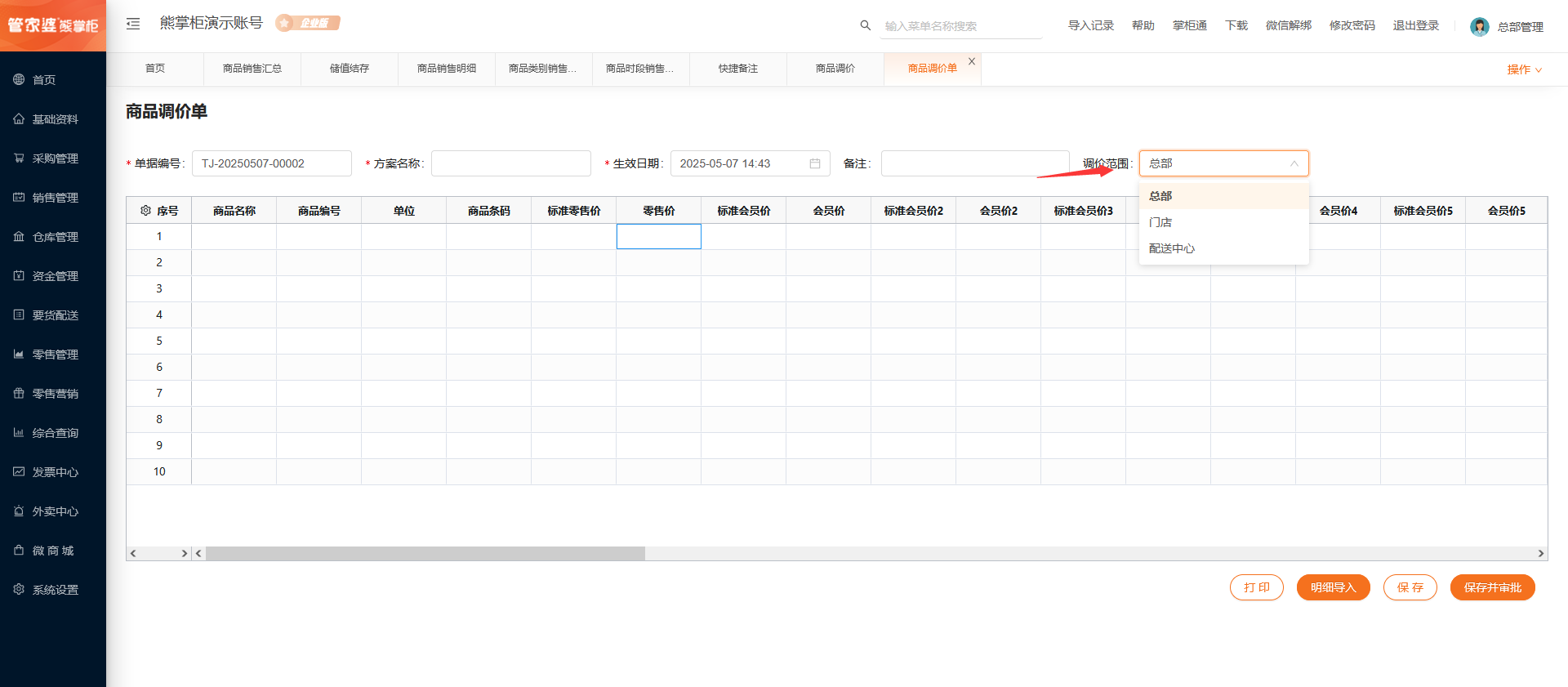Open the 掌柜通 link

(x=1190, y=25)
